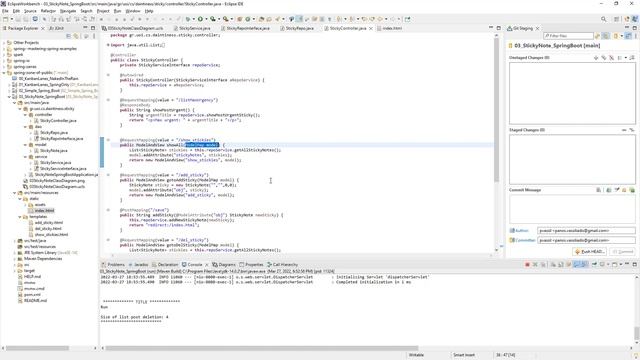Click the Package Explorer horizontal scrollbar

point(37,348)
